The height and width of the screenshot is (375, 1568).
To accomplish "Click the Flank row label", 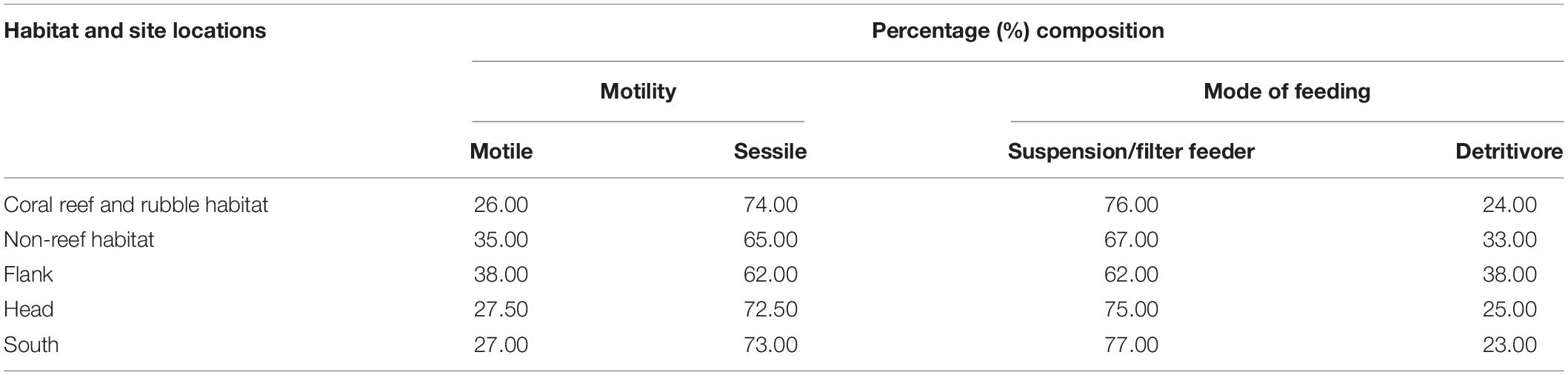I will (x=29, y=274).
